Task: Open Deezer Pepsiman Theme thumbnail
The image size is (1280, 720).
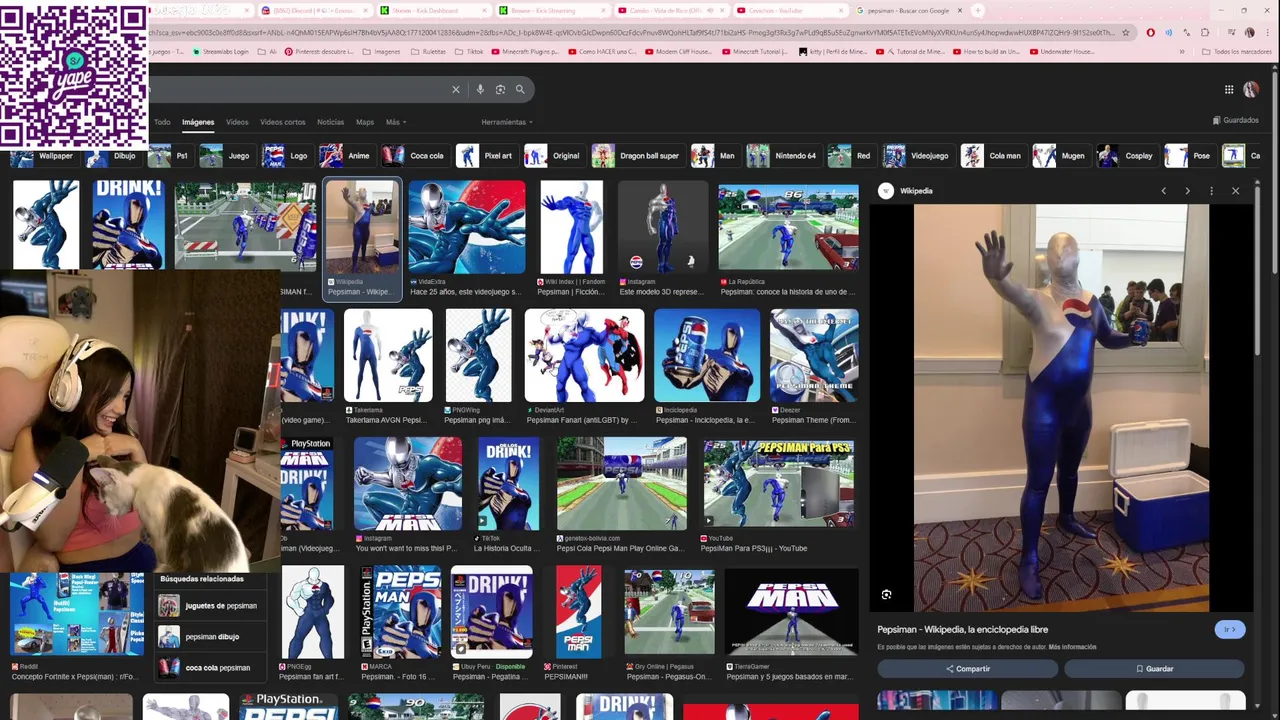Action: (x=814, y=355)
